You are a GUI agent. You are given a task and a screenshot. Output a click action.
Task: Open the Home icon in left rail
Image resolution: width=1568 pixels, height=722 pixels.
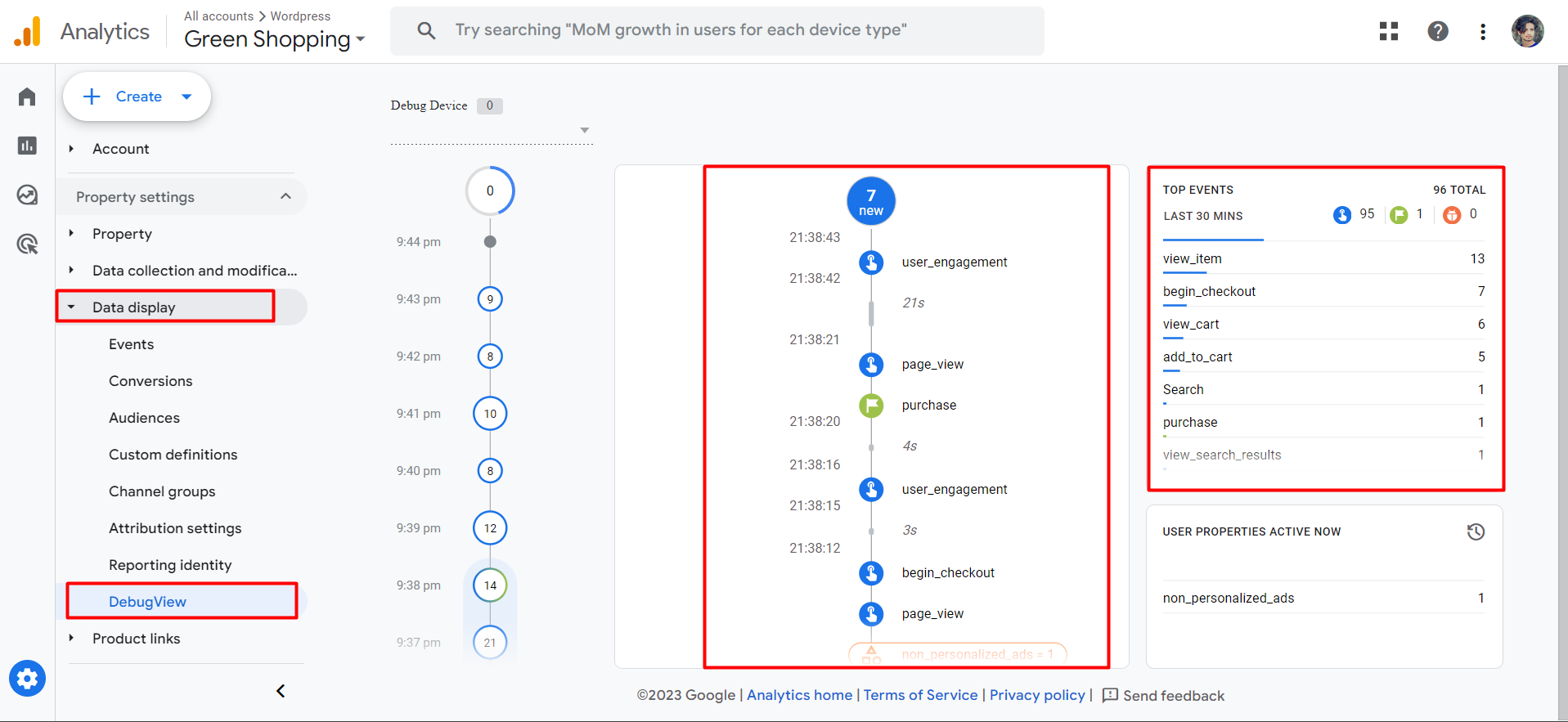27,97
